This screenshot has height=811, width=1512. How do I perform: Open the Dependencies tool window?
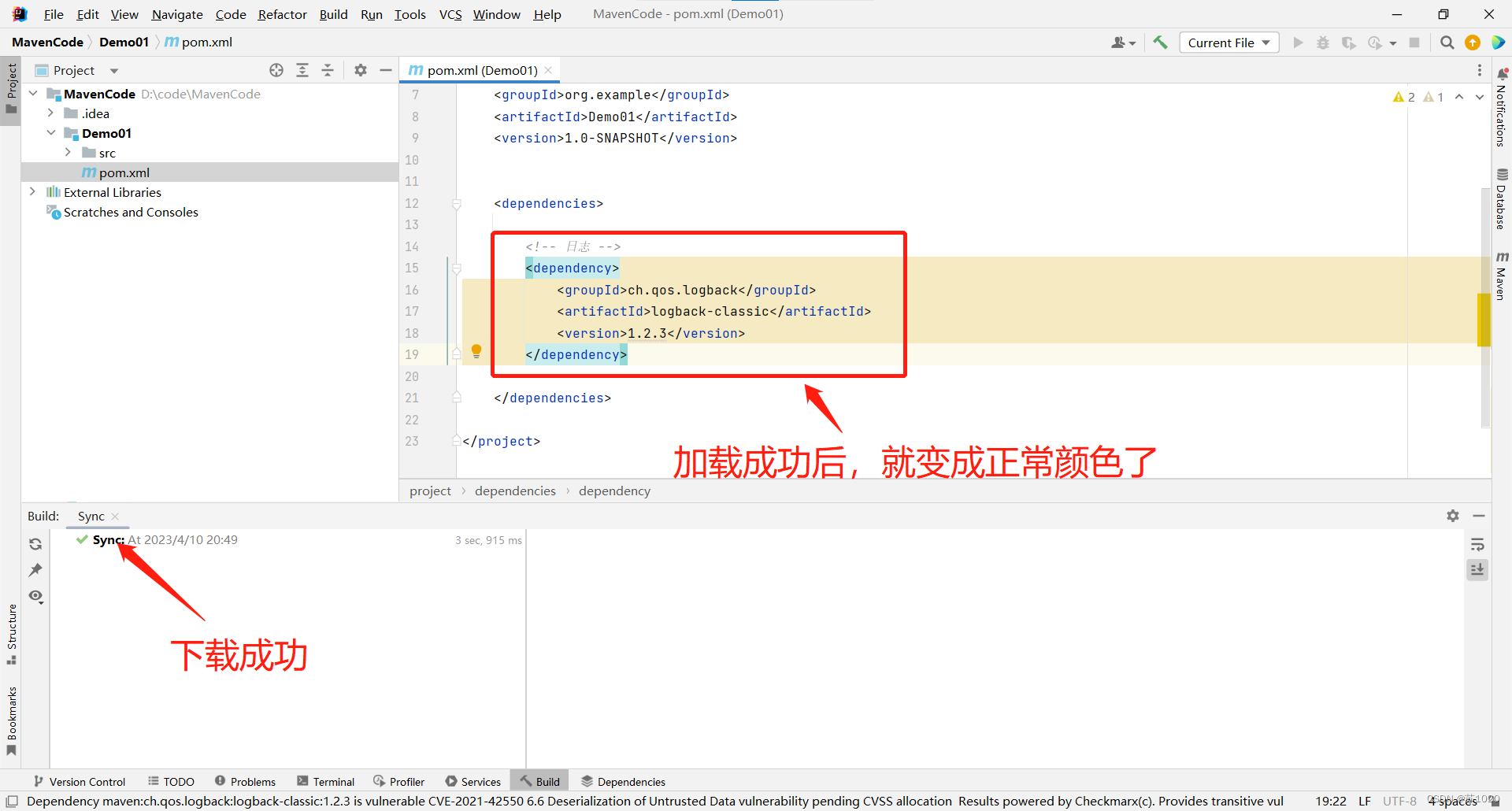623,782
